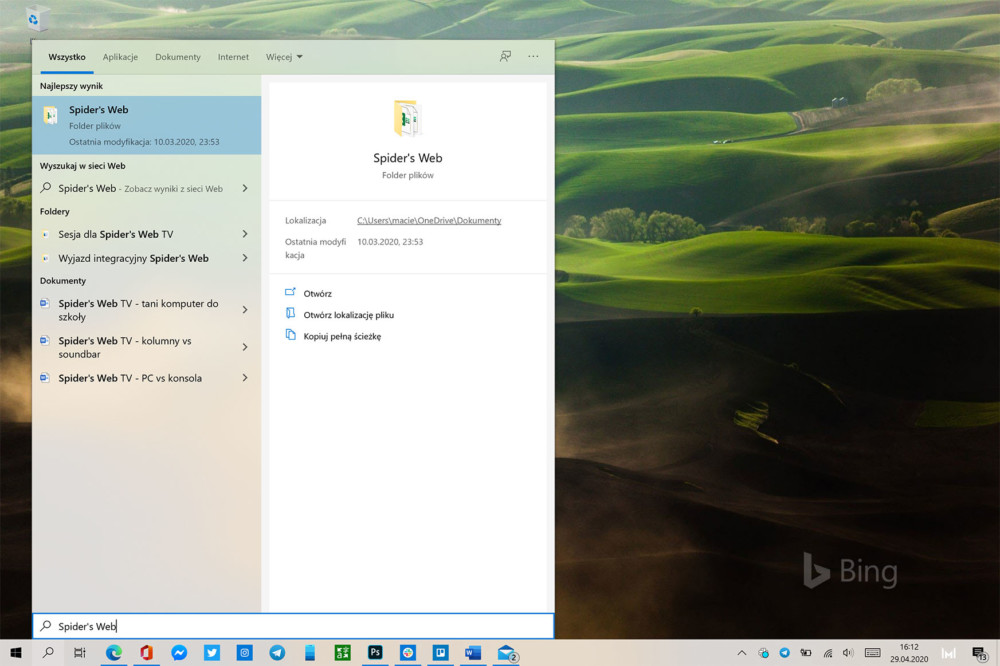1000x666 pixels.
Task: Open volume control in system tray
Action: tap(848, 653)
